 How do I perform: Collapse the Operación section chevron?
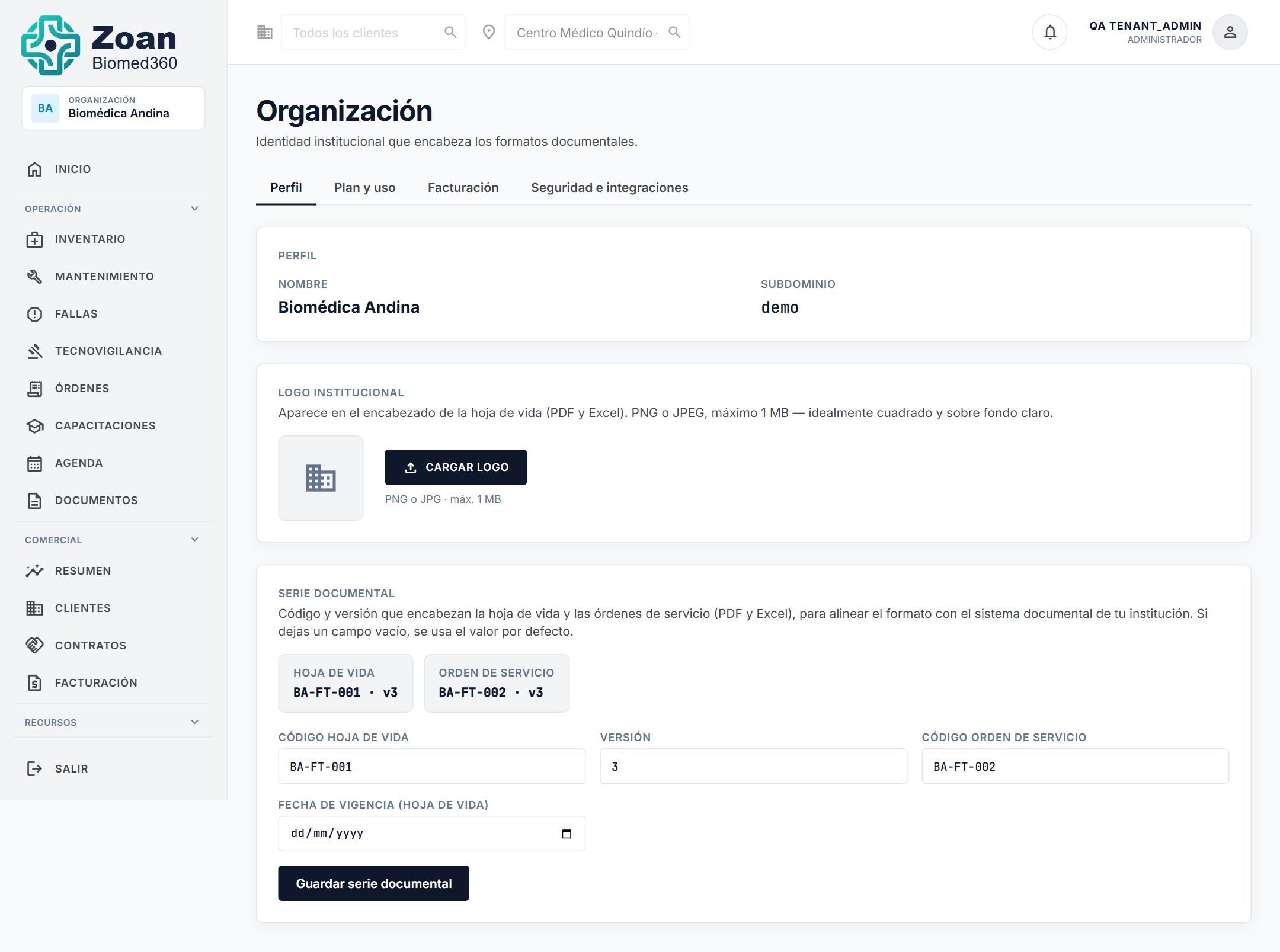coord(195,209)
